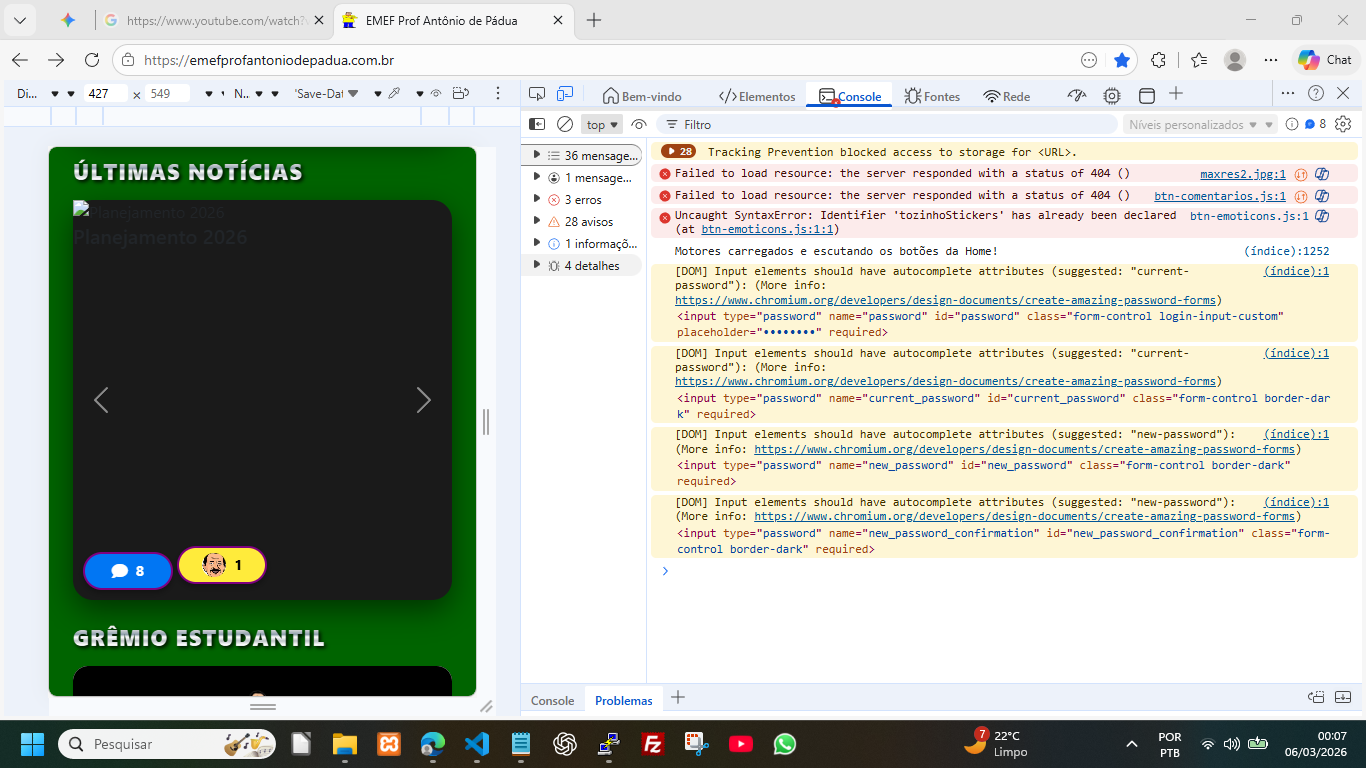Refresh the browser page
Viewport: 1366px width, 768px height.
92,60
